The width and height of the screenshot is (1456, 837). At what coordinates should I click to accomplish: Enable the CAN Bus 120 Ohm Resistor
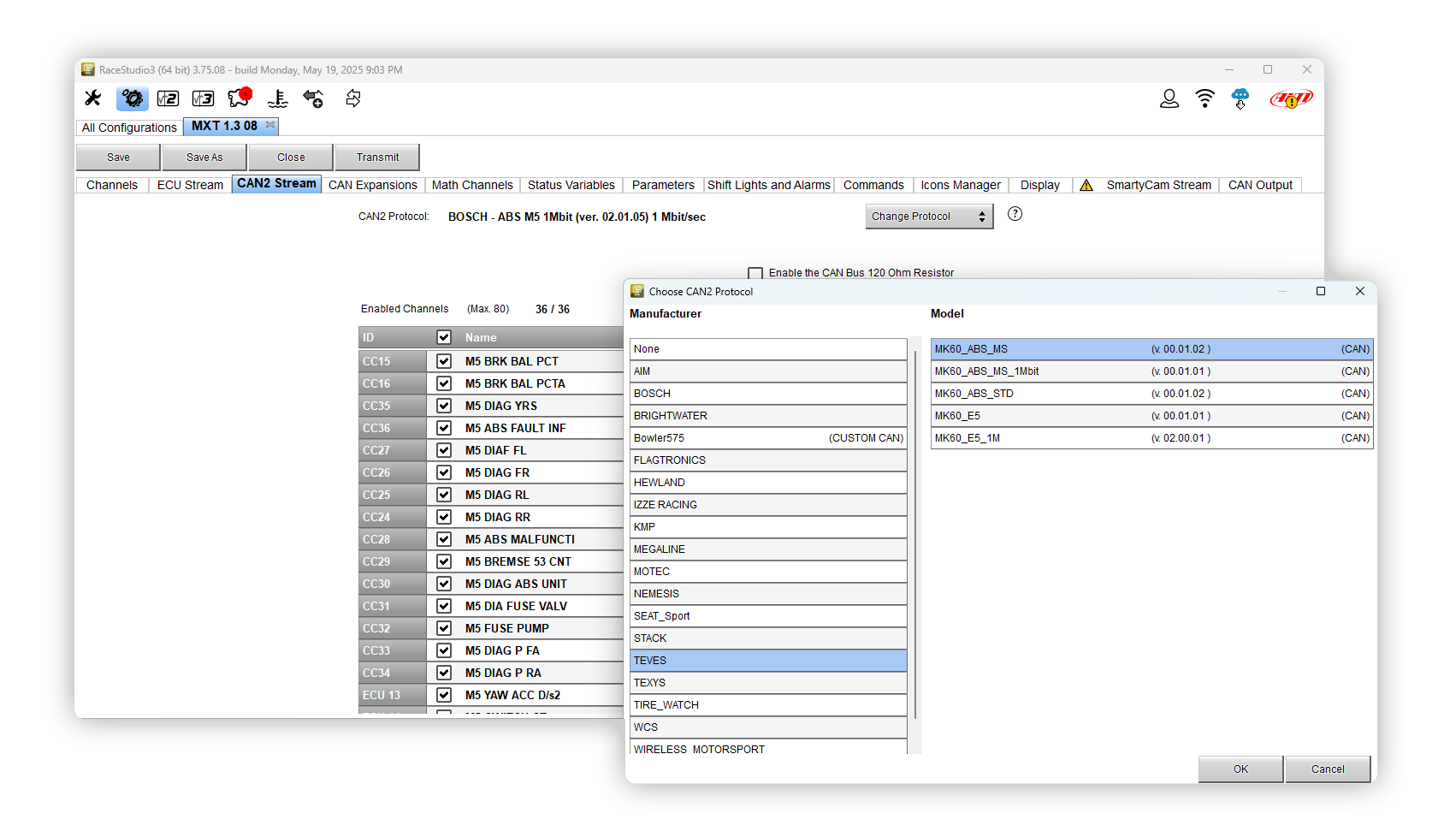coord(755,273)
